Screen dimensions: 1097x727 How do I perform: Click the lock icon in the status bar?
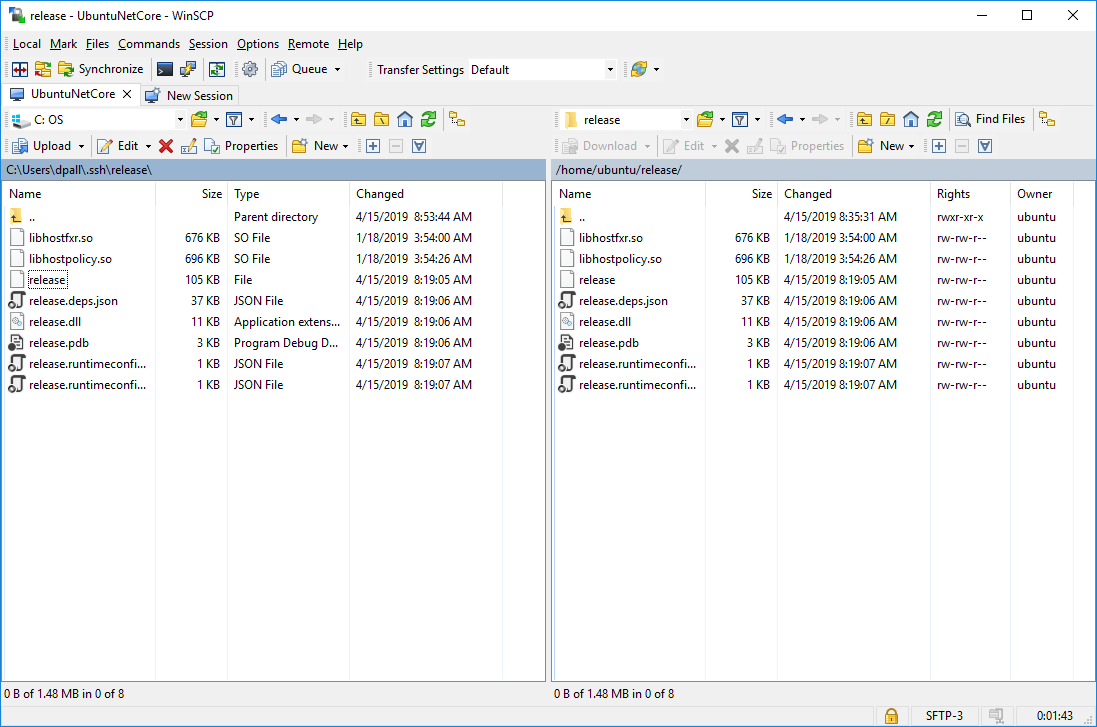click(891, 716)
